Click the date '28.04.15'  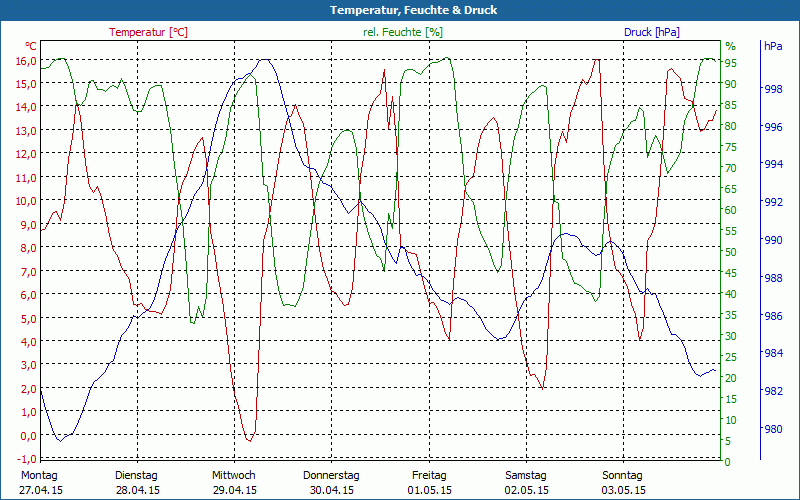(138, 490)
